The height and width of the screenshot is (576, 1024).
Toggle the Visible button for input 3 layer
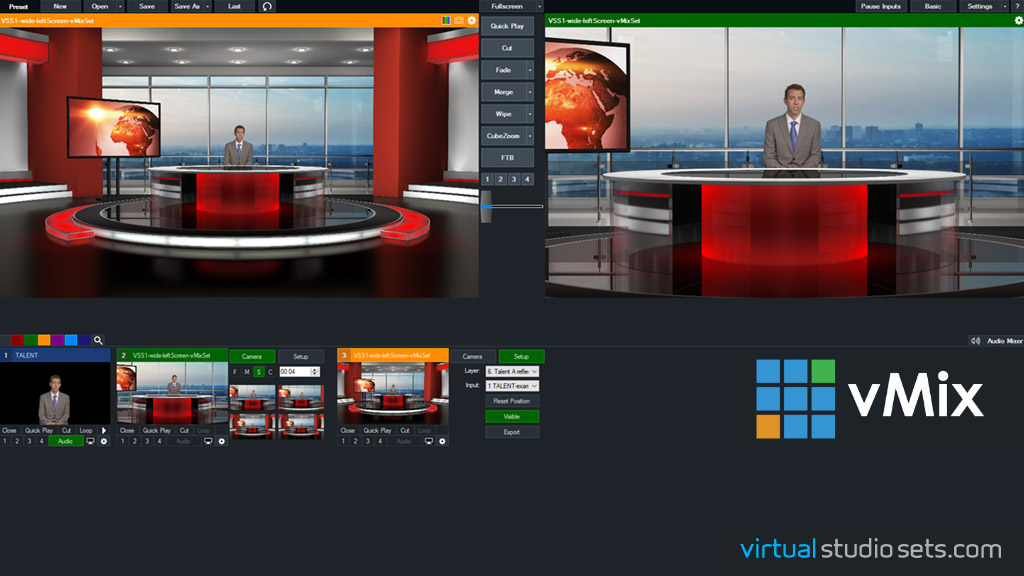(x=512, y=417)
